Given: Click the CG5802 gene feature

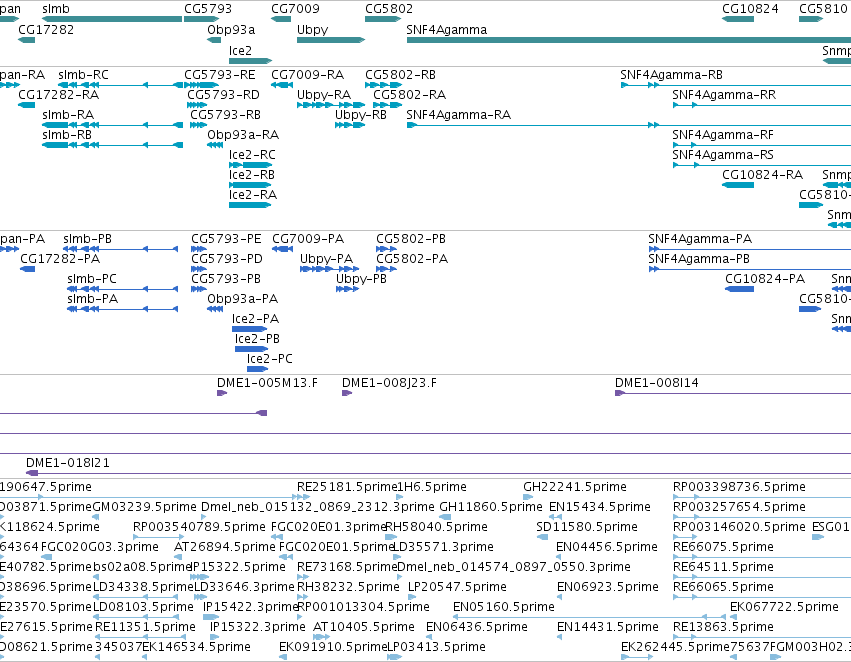Looking at the screenshot, I should tap(383, 19).
